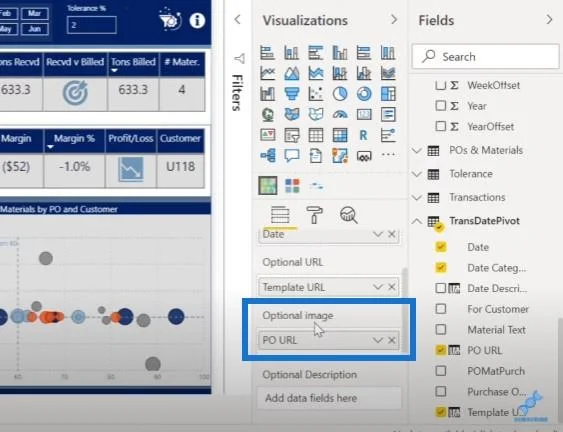The image size is (563, 432).
Task: Choose the scatter chart visualization icon
Action: click(316, 94)
